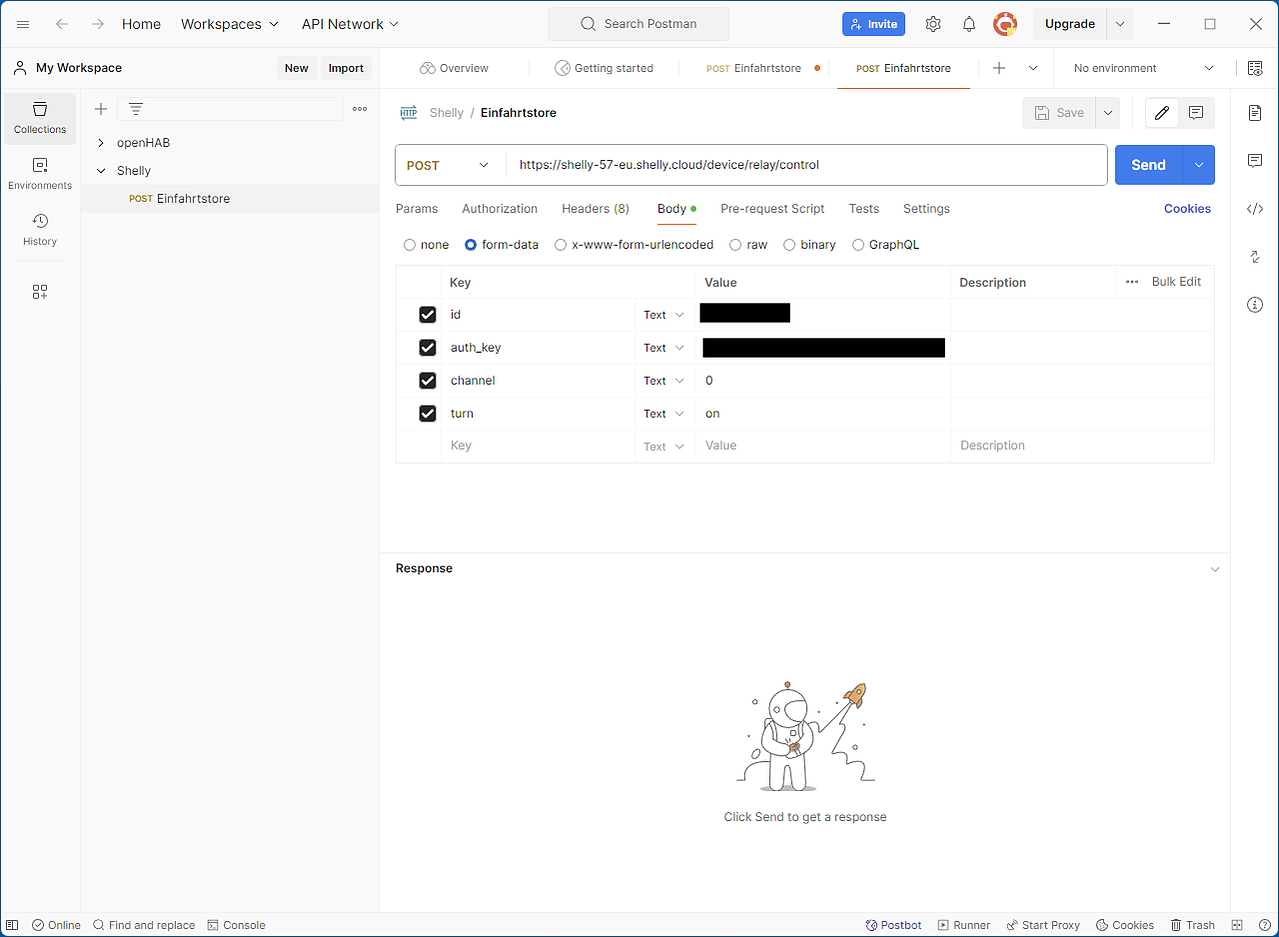Open the notifications bell
Image resolution: width=1279 pixels, height=937 pixels.
tap(969, 24)
